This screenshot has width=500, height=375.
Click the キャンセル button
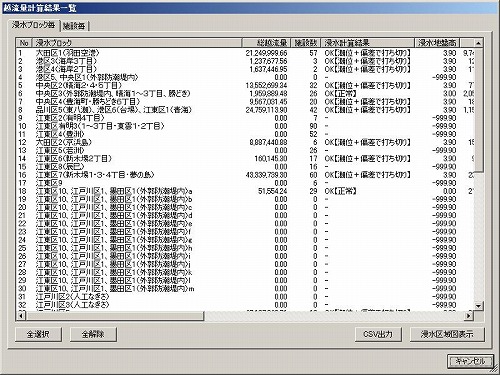tap(470, 361)
